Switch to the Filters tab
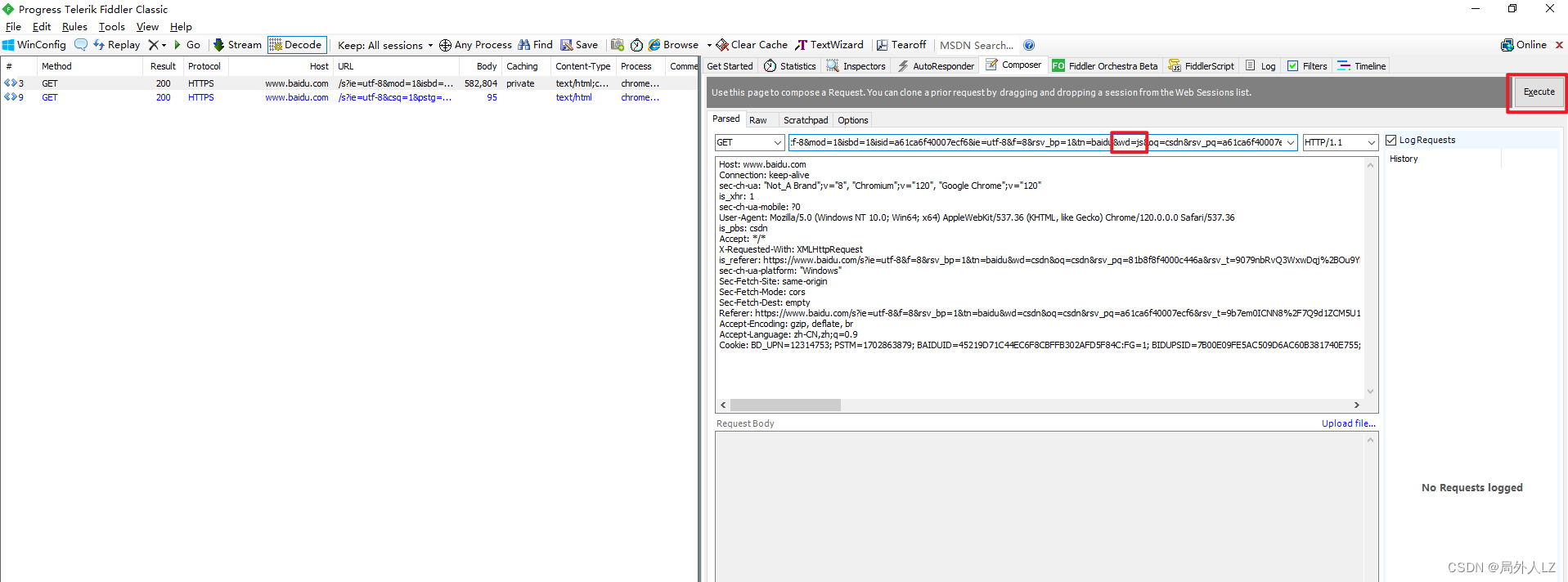Image resolution: width=1568 pixels, height=582 pixels. pyautogui.click(x=1307, y=66)
